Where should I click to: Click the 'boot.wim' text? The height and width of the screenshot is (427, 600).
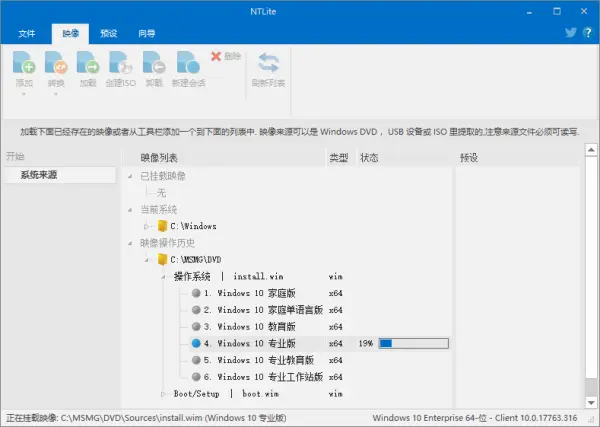pos(261,393)
